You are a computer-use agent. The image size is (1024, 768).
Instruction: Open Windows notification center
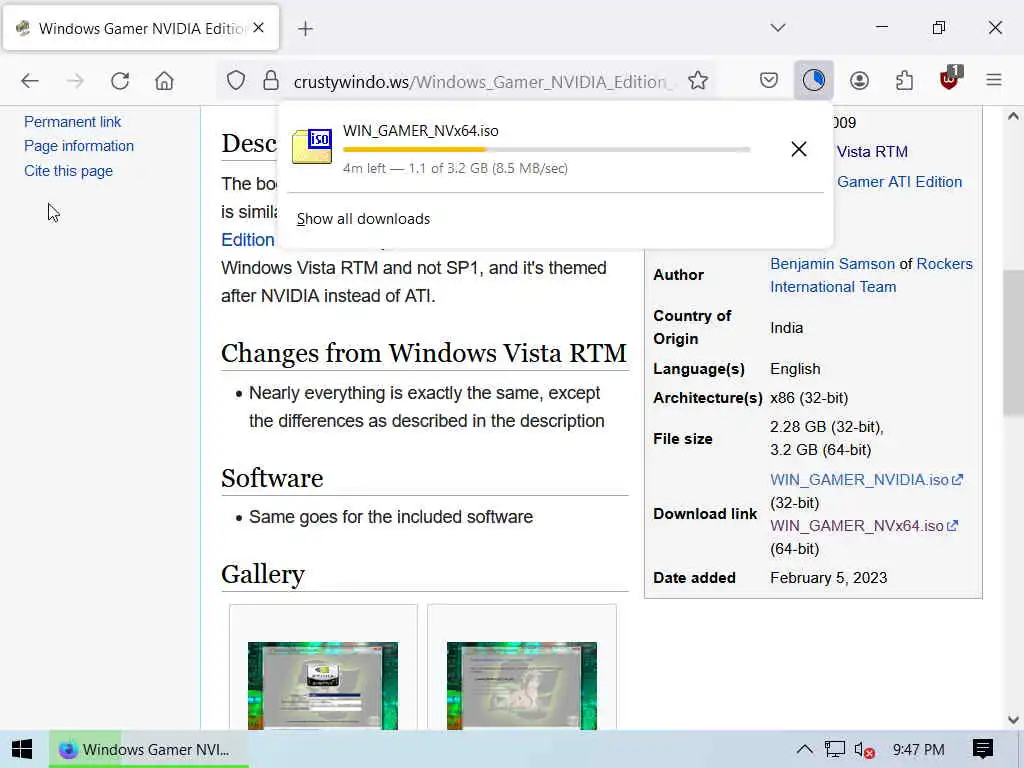[983, 749]
